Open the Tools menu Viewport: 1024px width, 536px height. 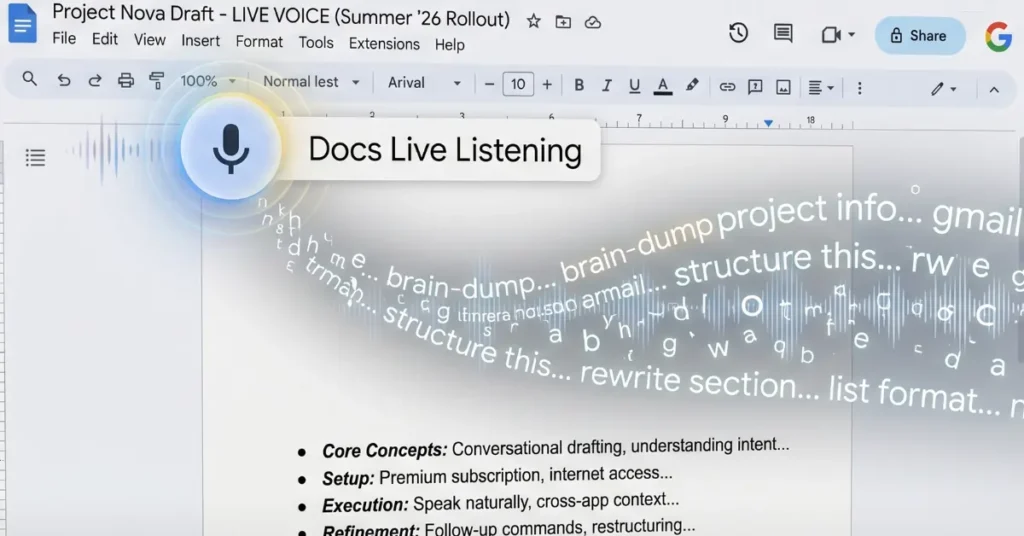tap(316, 42)
